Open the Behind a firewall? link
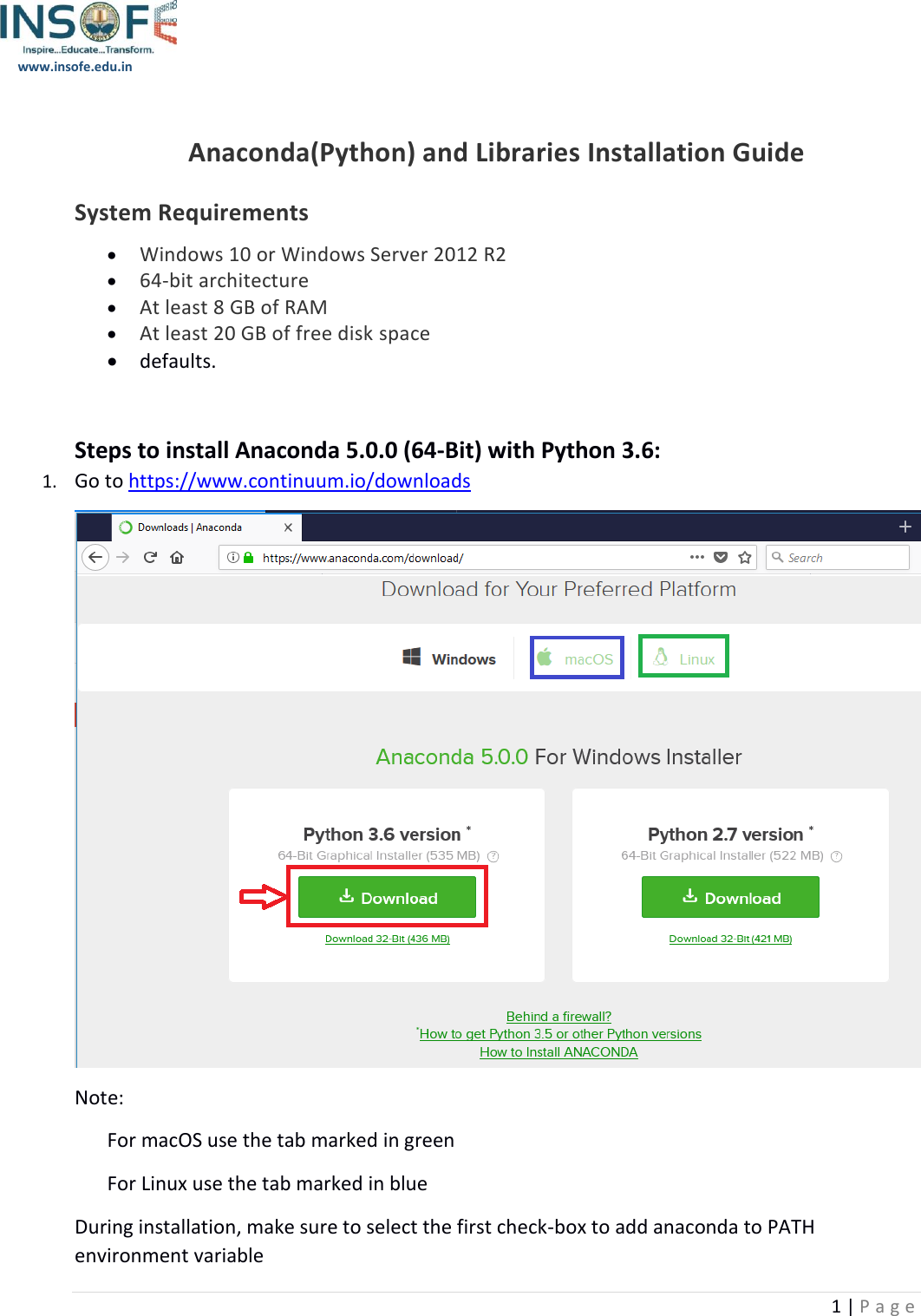 (x=558, y=1016)
